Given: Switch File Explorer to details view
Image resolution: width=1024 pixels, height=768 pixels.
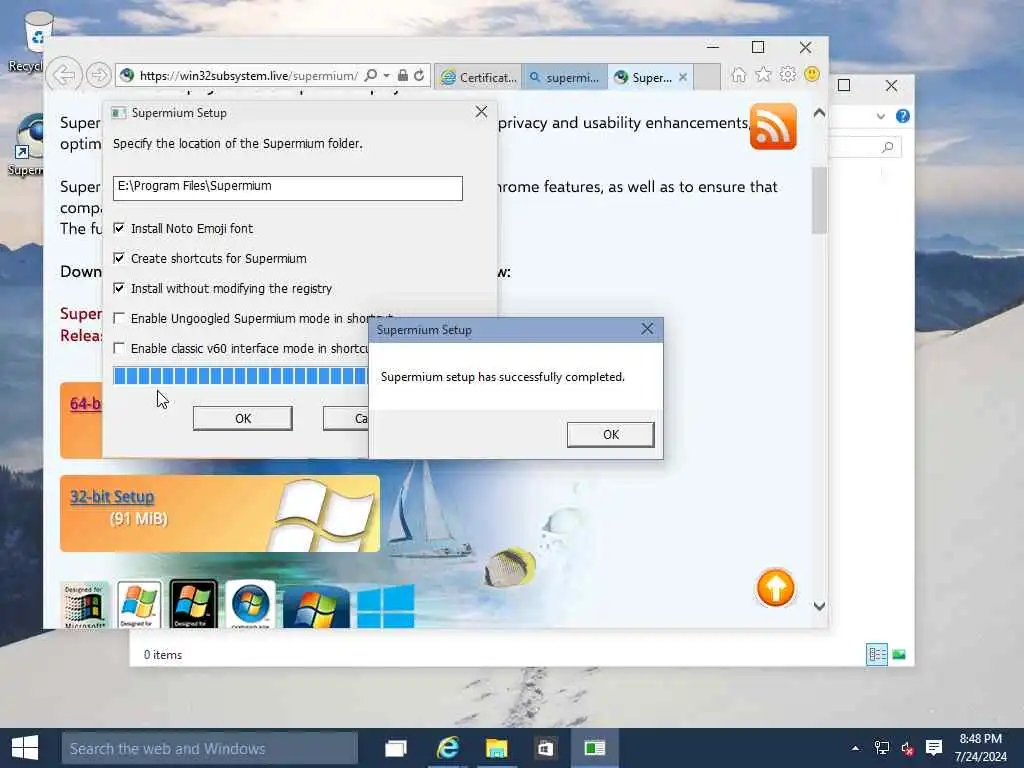Looking at the screenshot, I should pyautogui.click(x=877, y=654).
